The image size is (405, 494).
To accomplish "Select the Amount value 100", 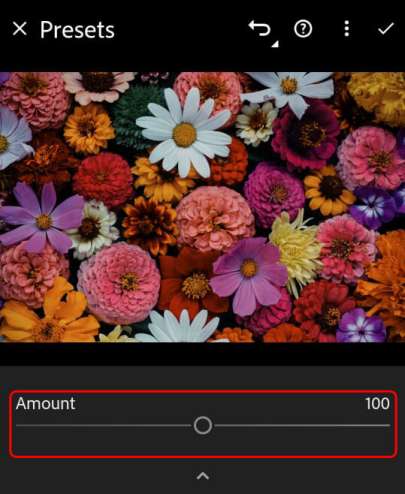I will (377, 403).
